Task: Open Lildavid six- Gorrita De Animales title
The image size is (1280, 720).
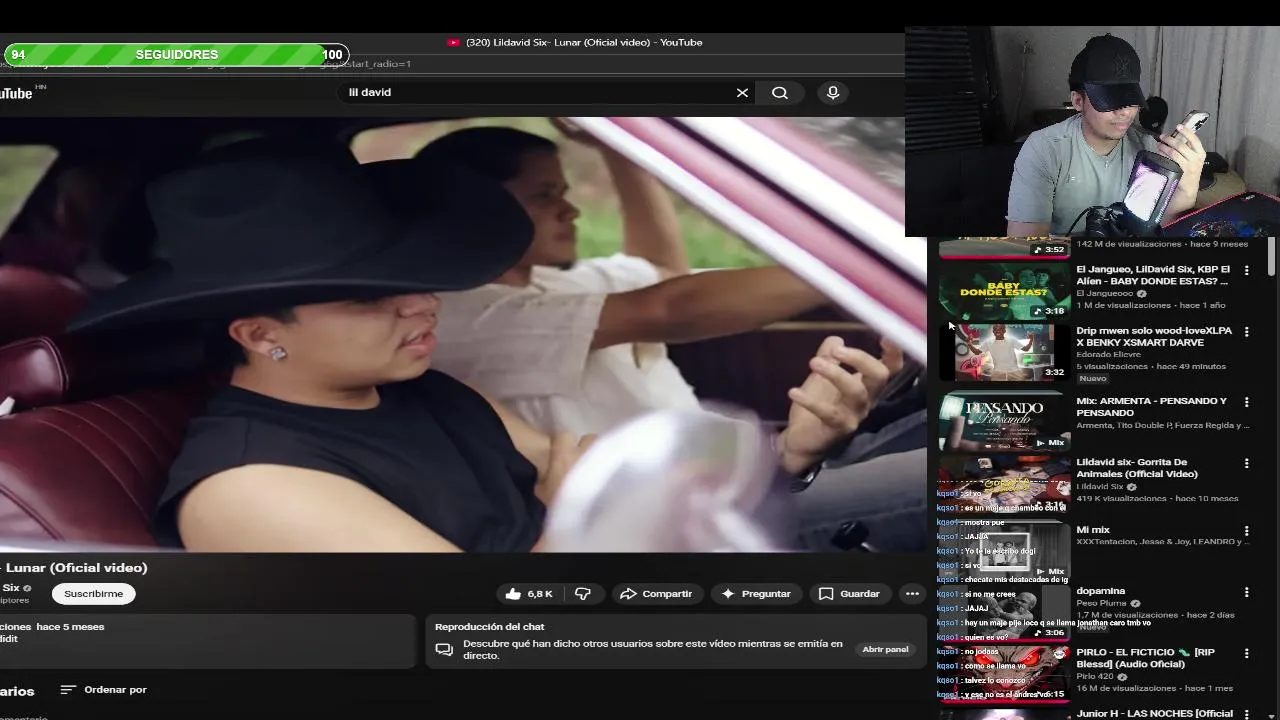Action: (1137, 468)
